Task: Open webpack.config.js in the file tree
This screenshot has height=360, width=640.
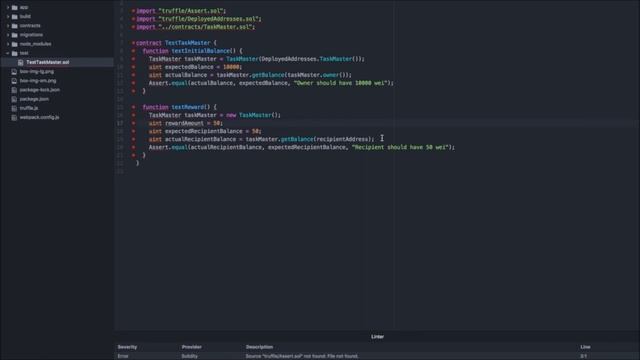Action: click(x=39, y=117)
